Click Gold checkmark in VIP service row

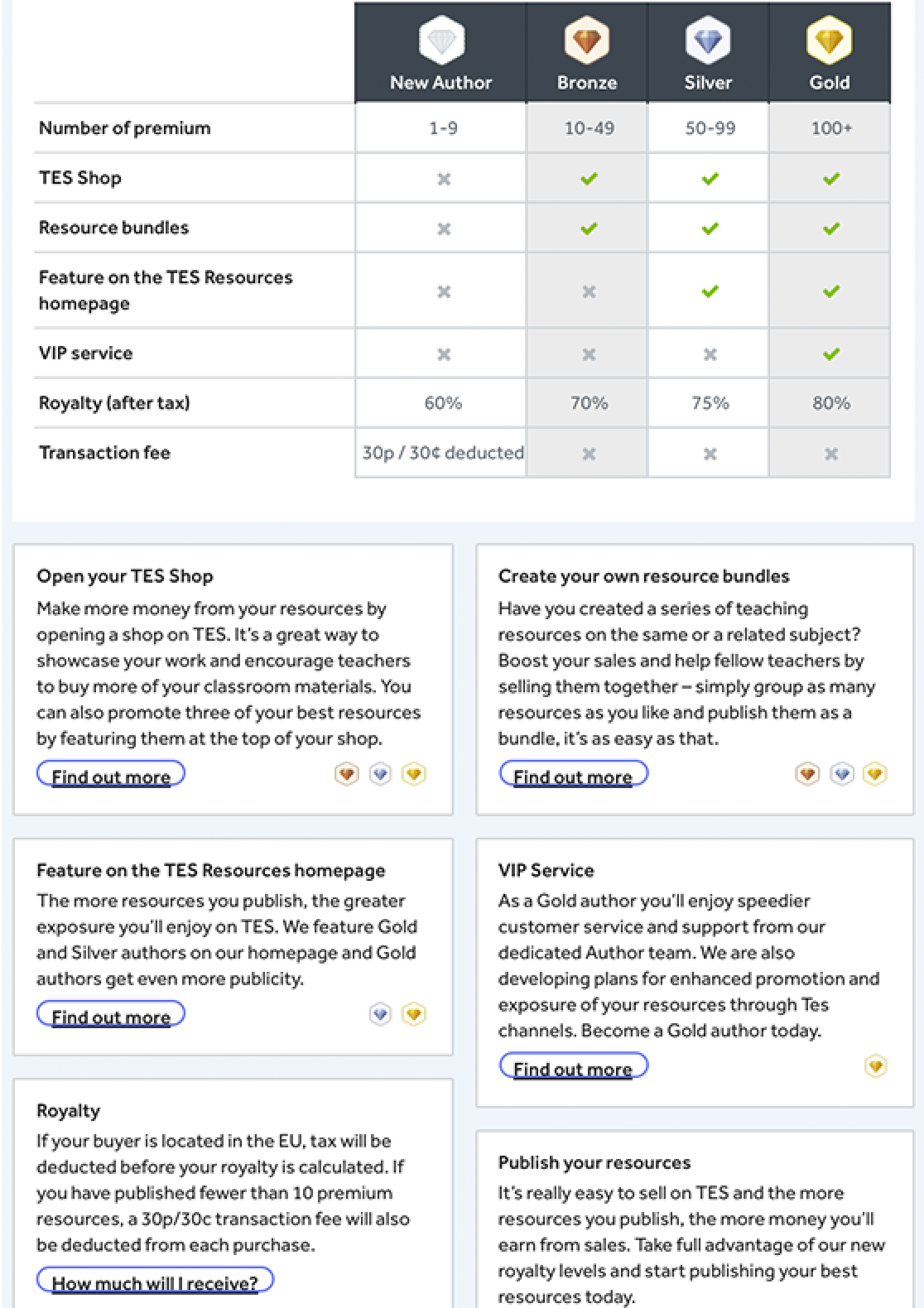[831, 354]
